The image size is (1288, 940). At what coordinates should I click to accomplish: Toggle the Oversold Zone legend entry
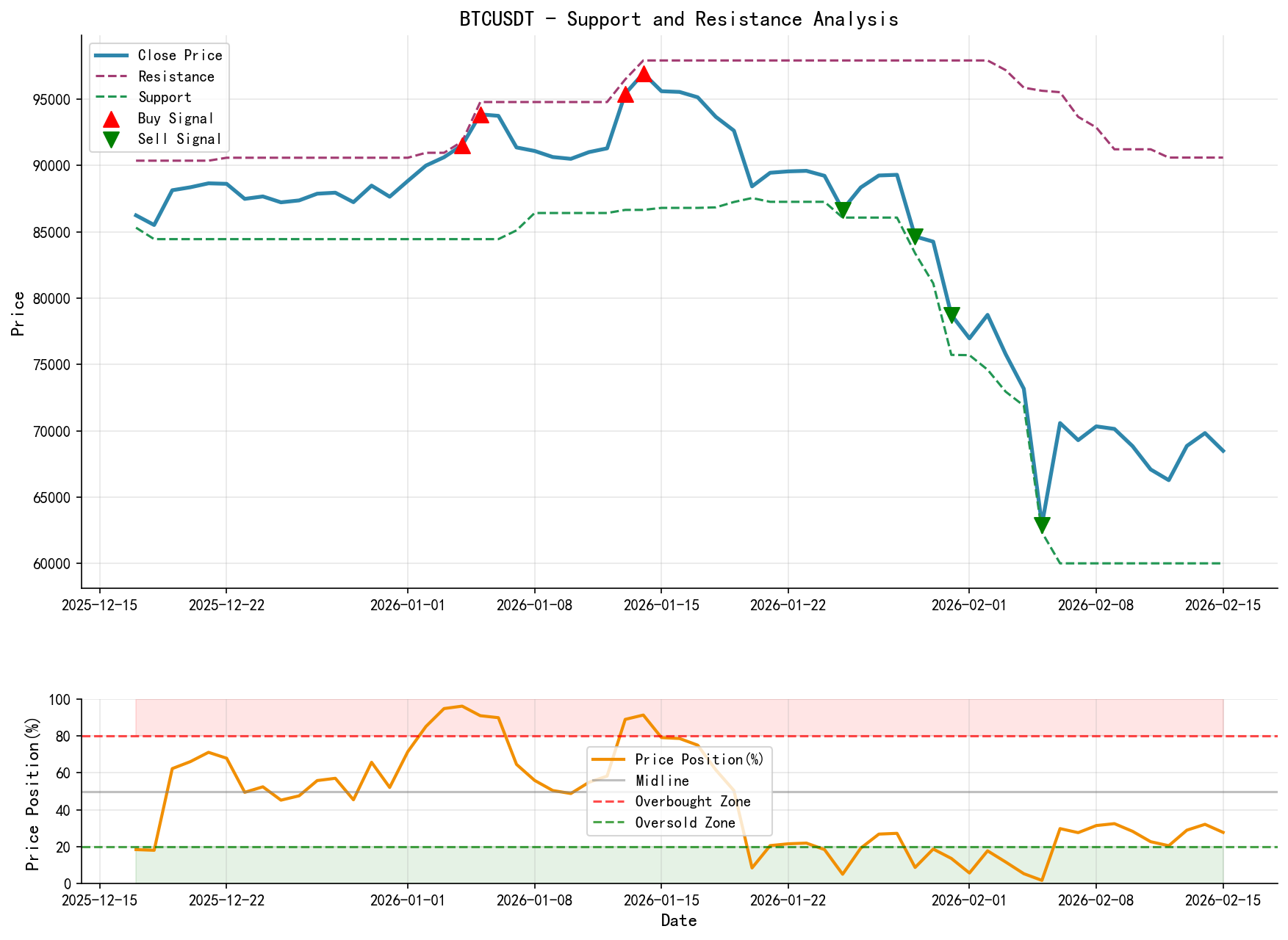pos(683,823)
